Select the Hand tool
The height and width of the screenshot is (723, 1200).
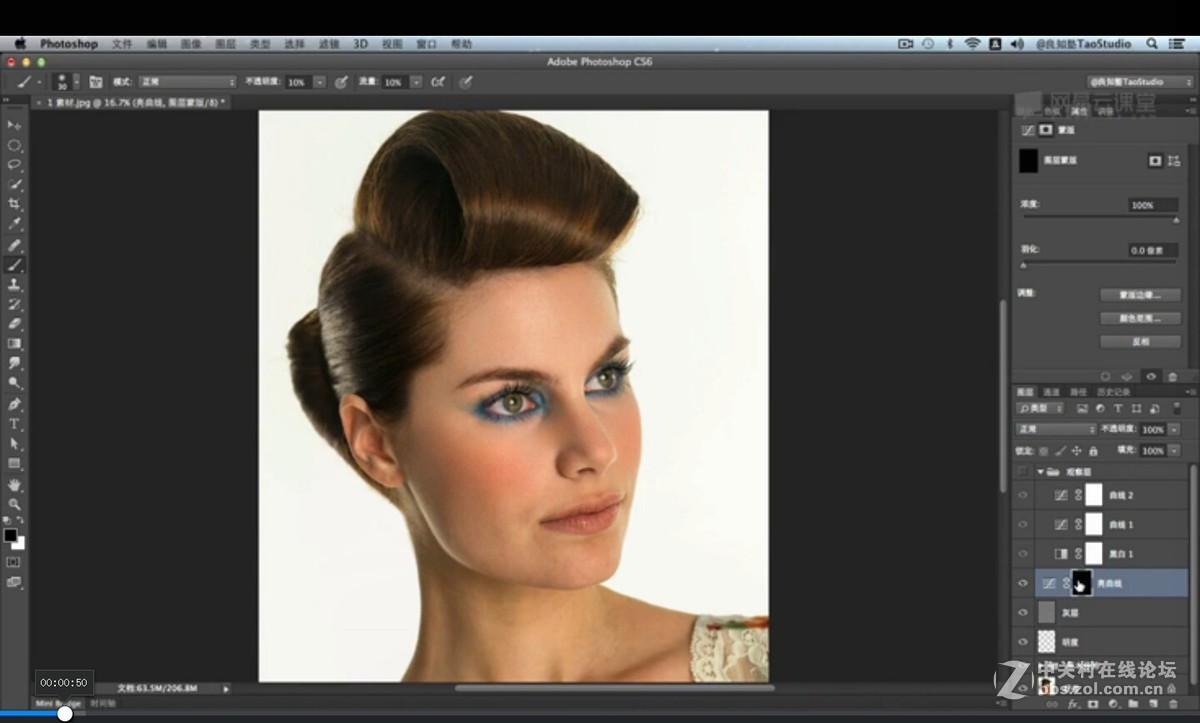[14, 485]
